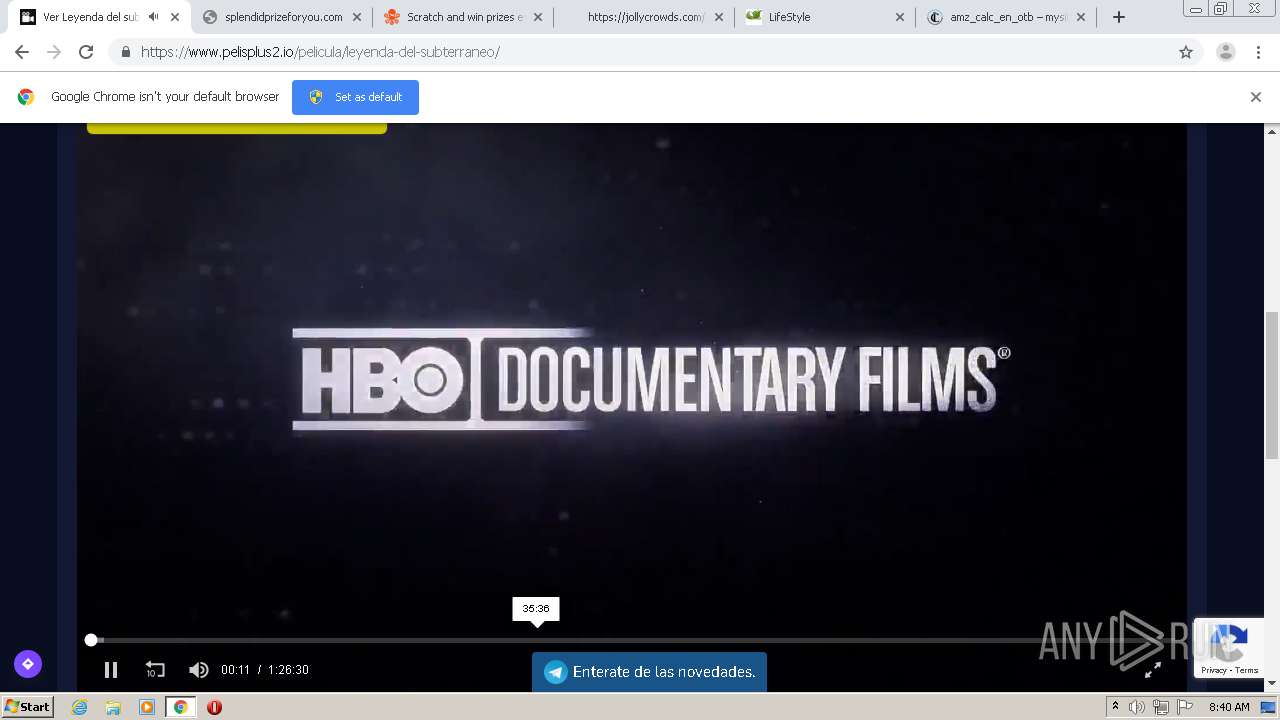Select Chrome taskbar button
1280x720 pixels.
[x=180, y=707]
